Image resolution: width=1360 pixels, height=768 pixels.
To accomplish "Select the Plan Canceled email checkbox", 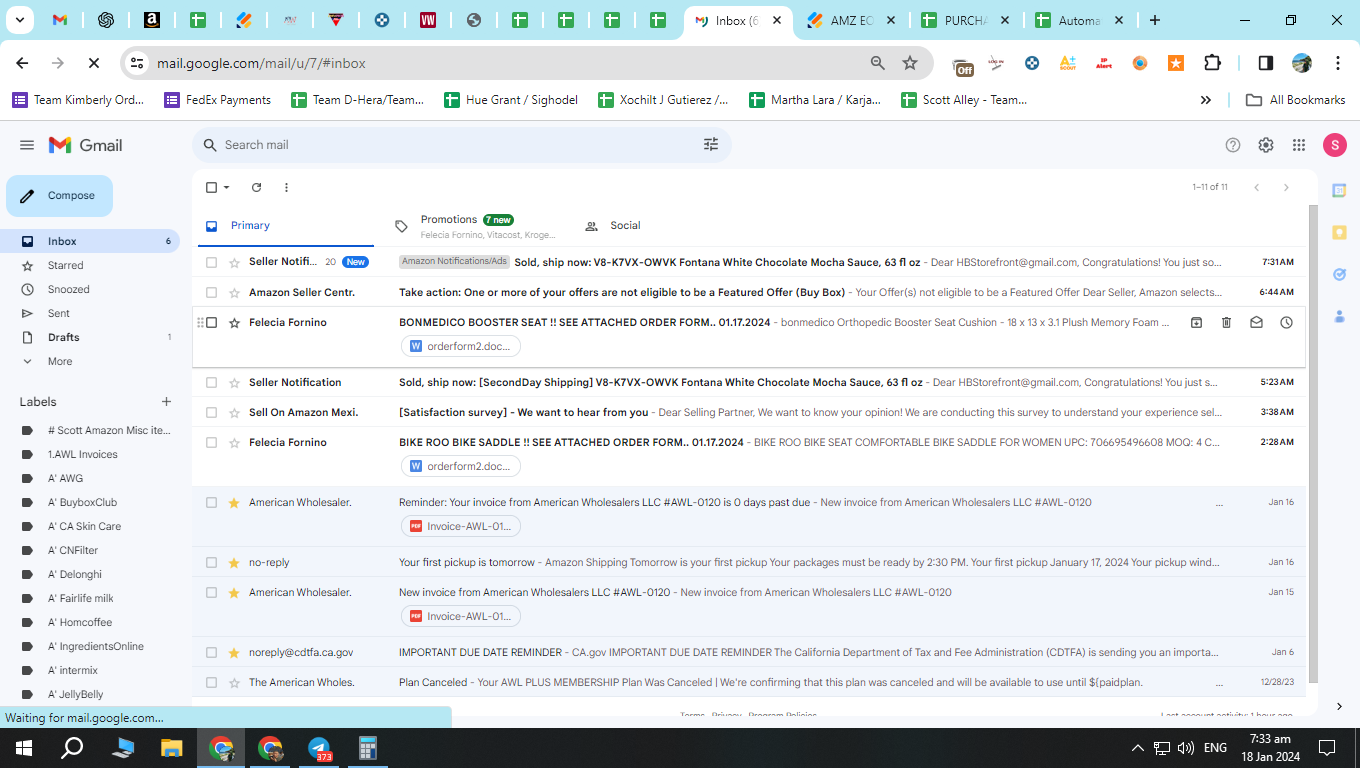I will pos(211,682).
